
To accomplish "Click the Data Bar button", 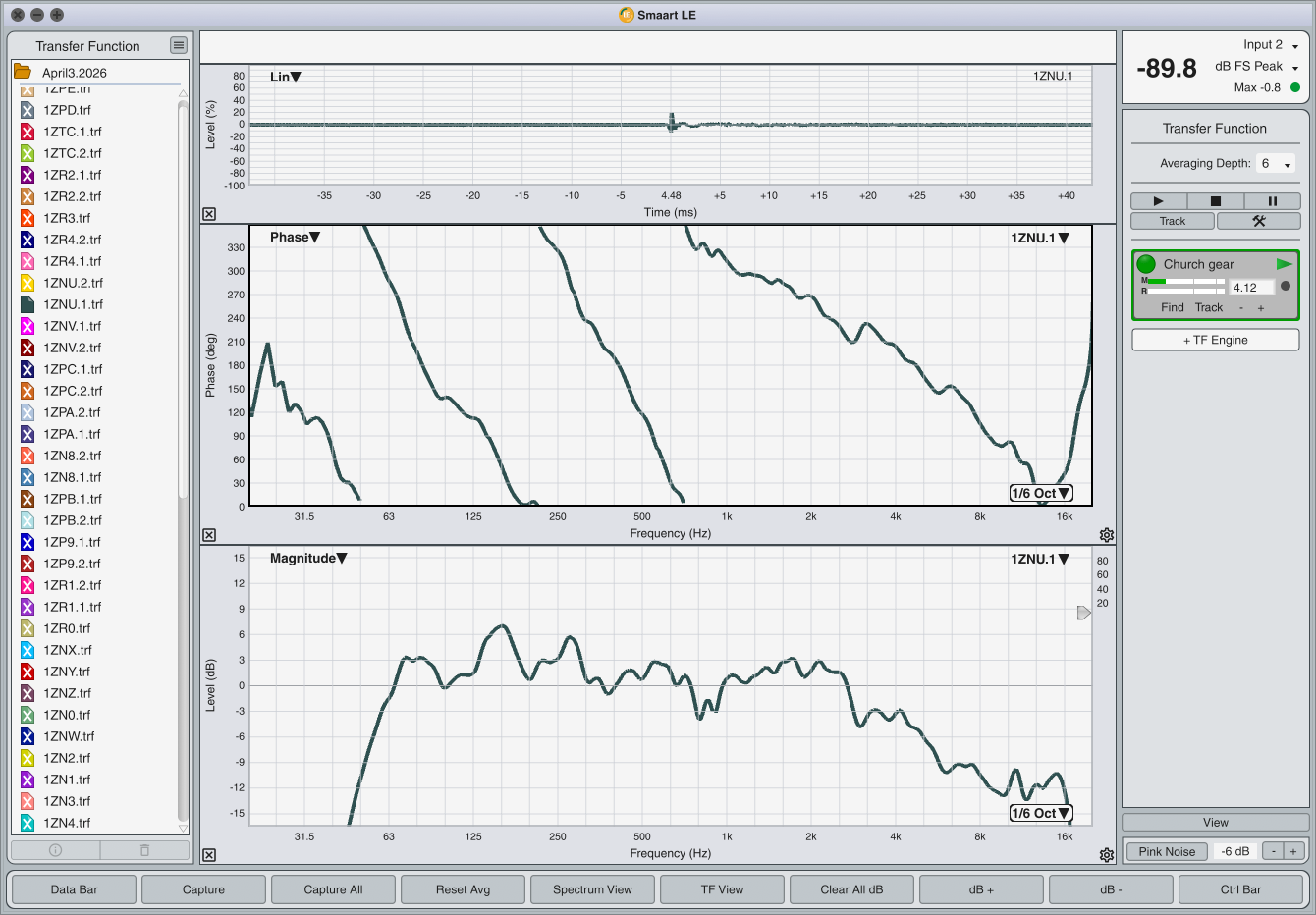I will click(x=75, y=889).
